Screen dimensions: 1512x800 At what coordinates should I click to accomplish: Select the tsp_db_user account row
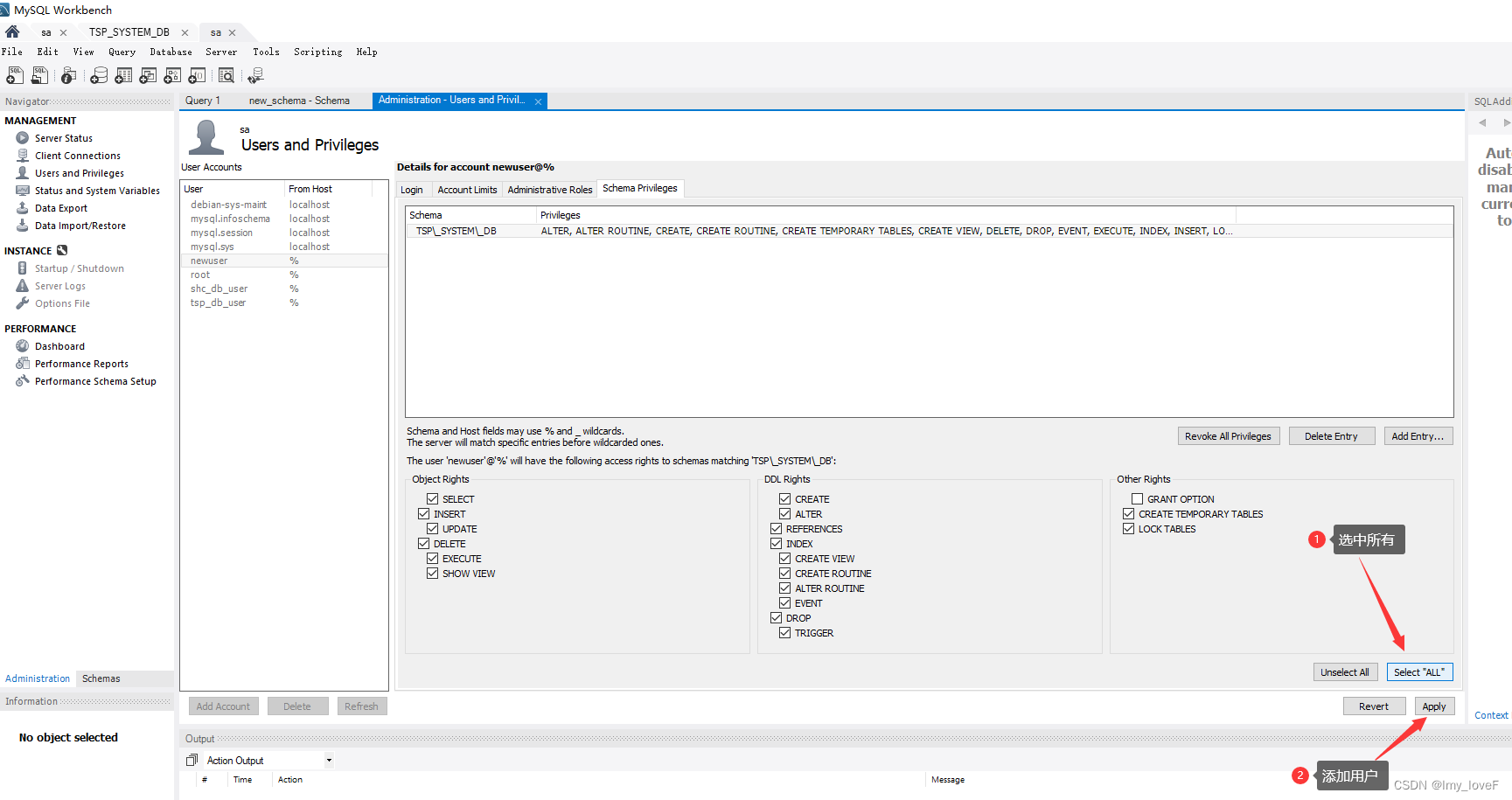(283, 303)
